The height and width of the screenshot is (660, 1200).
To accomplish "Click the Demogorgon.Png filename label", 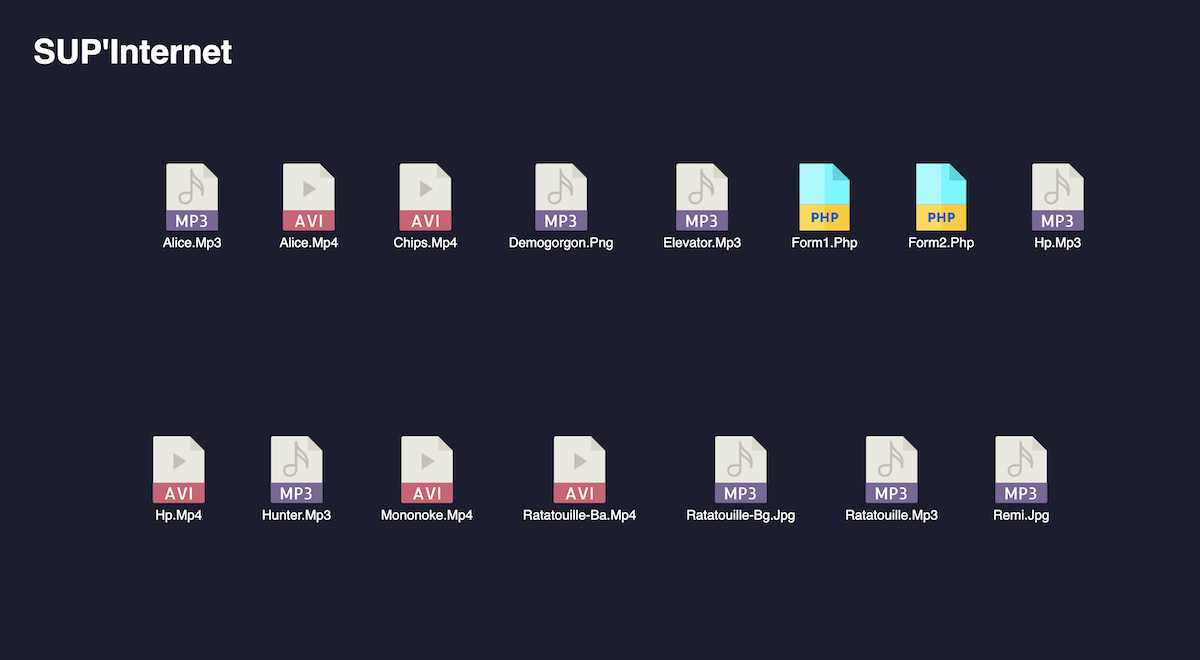I will pos(561,243).
